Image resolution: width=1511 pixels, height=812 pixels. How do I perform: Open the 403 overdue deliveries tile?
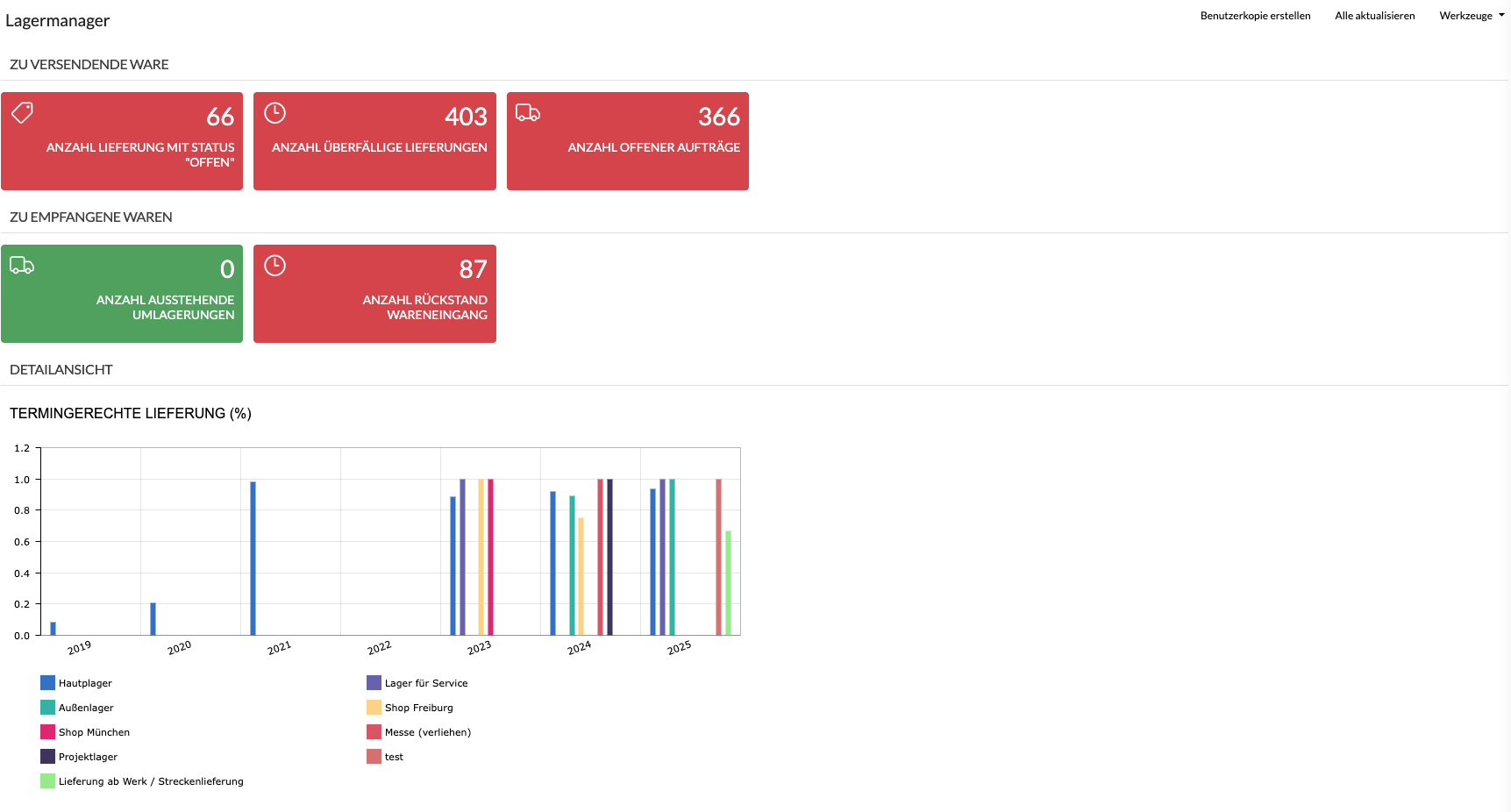374,141
